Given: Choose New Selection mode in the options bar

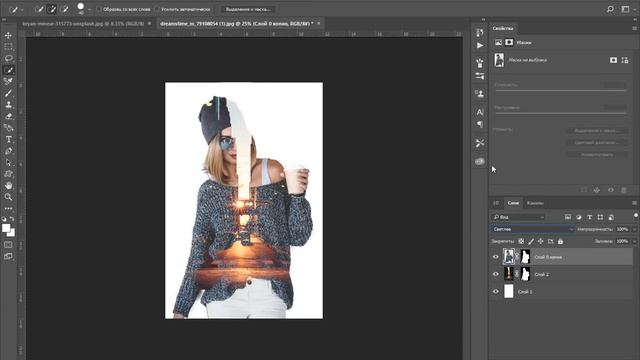Looking at the screenshot, I should (40, 9).
